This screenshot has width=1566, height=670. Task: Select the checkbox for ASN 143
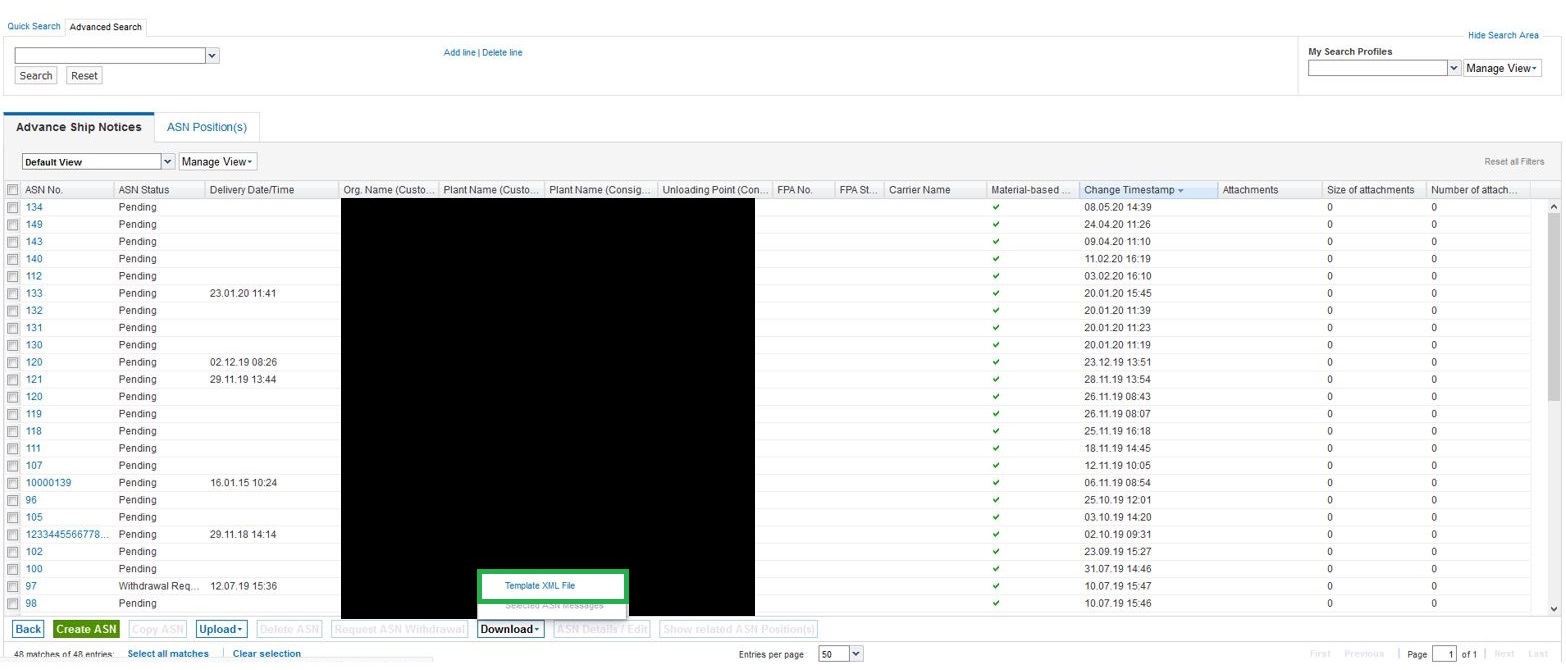click(x=12, y=241)
